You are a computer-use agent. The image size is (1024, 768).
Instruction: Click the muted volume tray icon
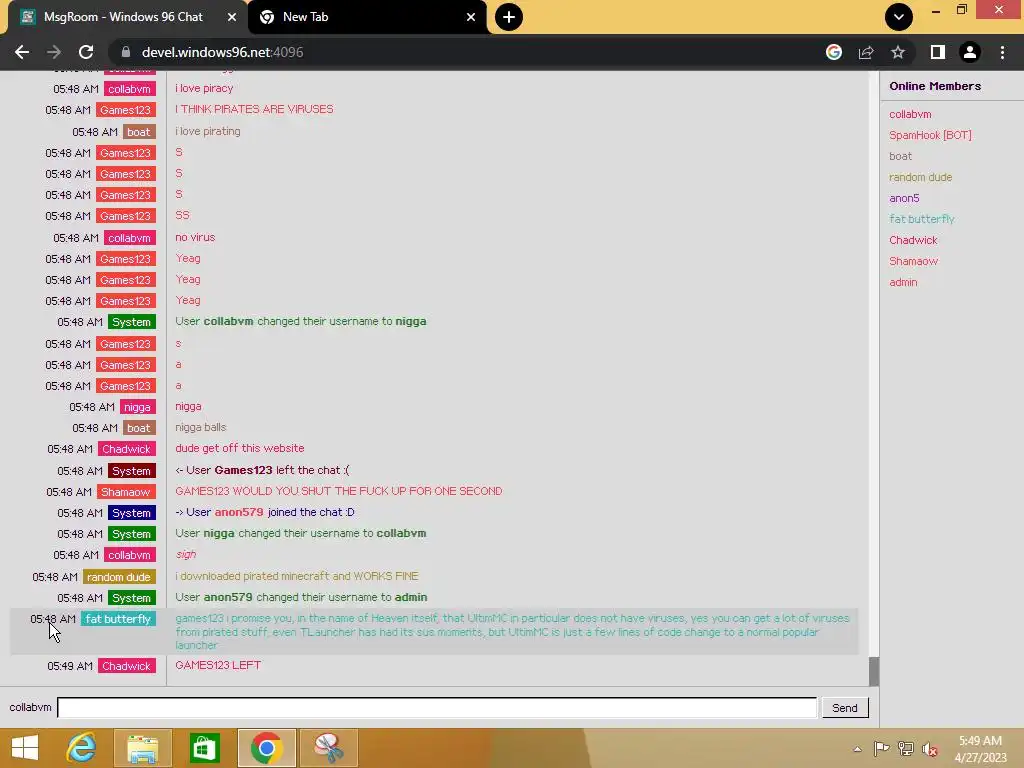(x=930, y=749)
